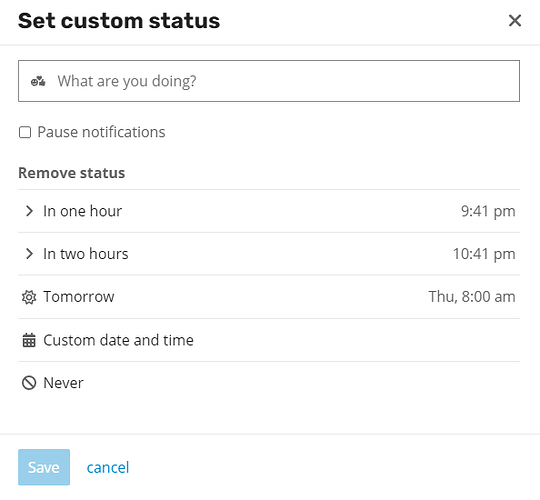This screenshot has height=500, width=540.
Task: Click the Save button
Action: tap(44, 467)
